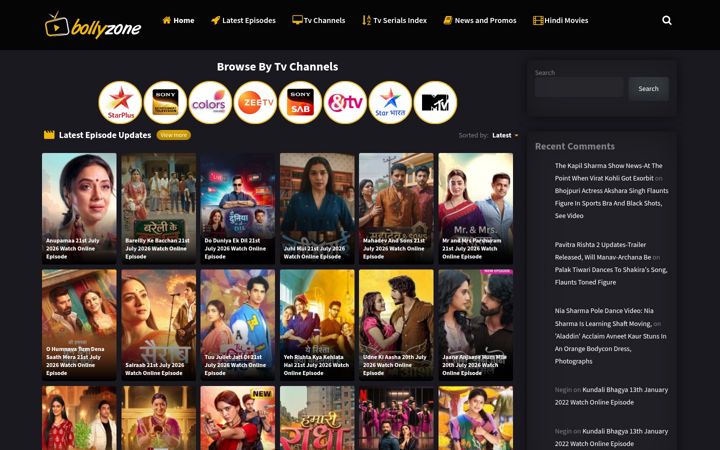Open the Netflix-branded show thumbnail
This screenshot has height=450, width=720.
tap(396, 418)
